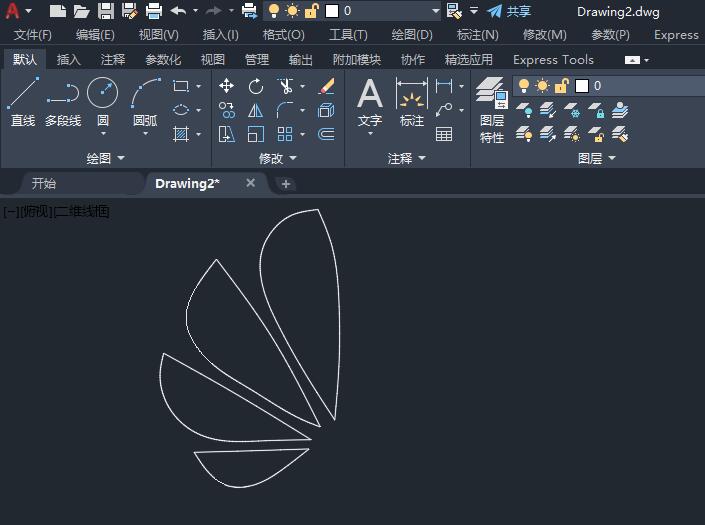Open the Draw (绘图D) menu
The height and width of the screenshot is (525, 705).
tap(412, 35)
